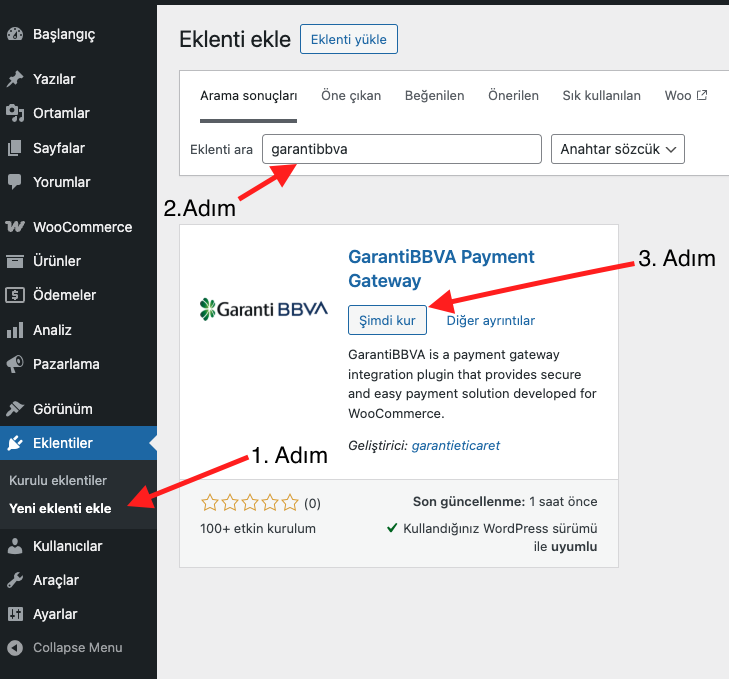Open Yazılar via the pin icon
The image size is (729, 679).
point(15,79)
